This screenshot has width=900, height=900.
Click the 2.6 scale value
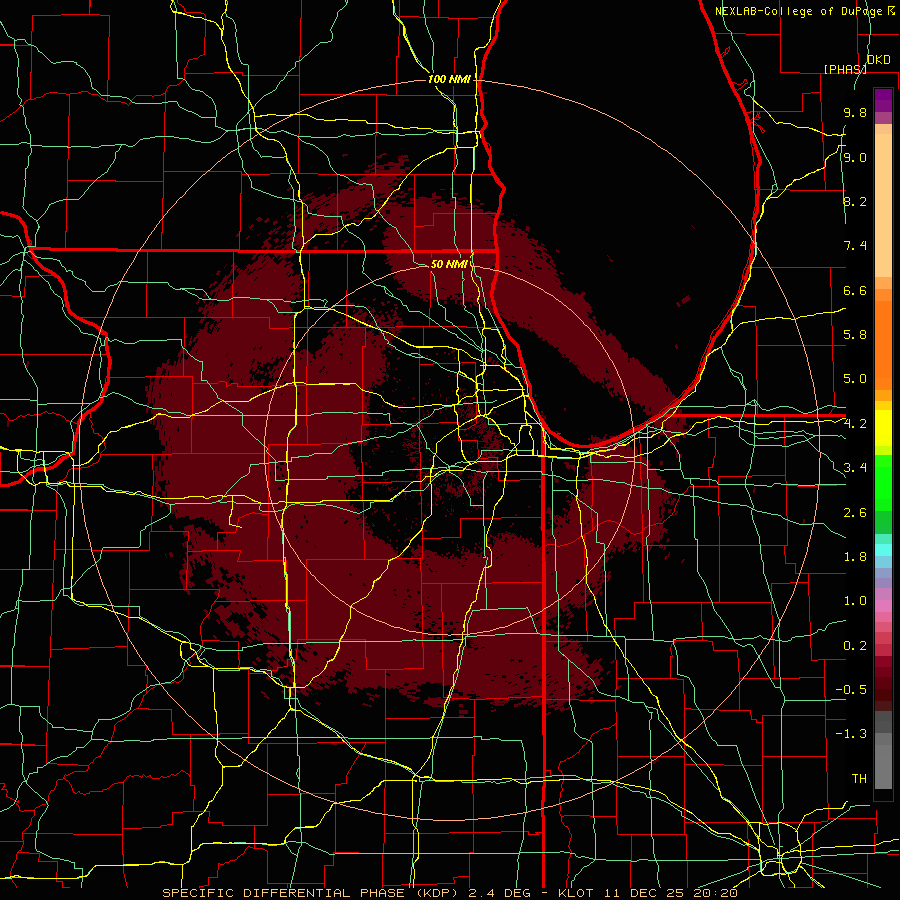pyautogui.click(x=855, y=512)
